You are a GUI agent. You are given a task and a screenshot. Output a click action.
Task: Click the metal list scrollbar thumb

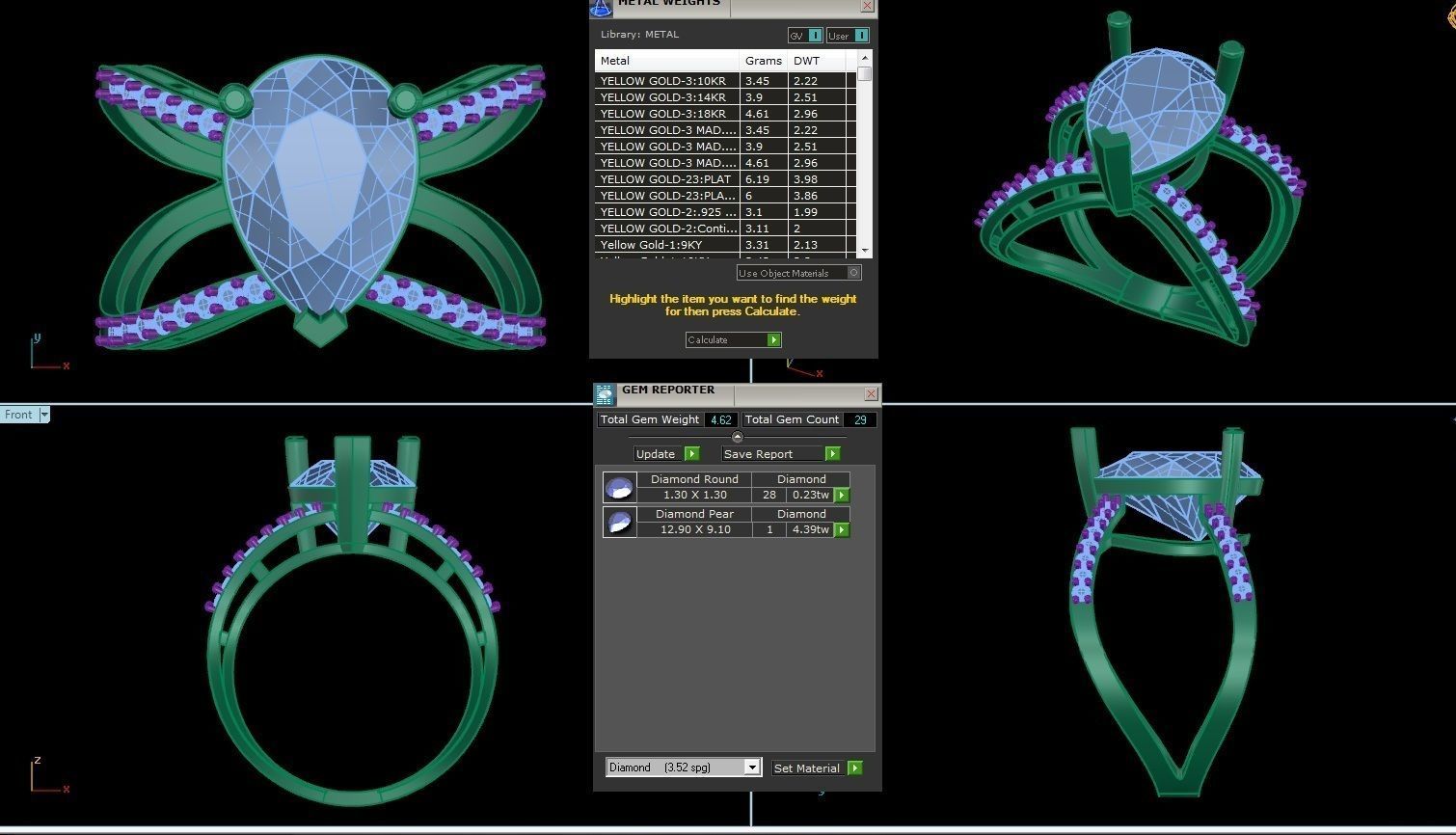865,74
